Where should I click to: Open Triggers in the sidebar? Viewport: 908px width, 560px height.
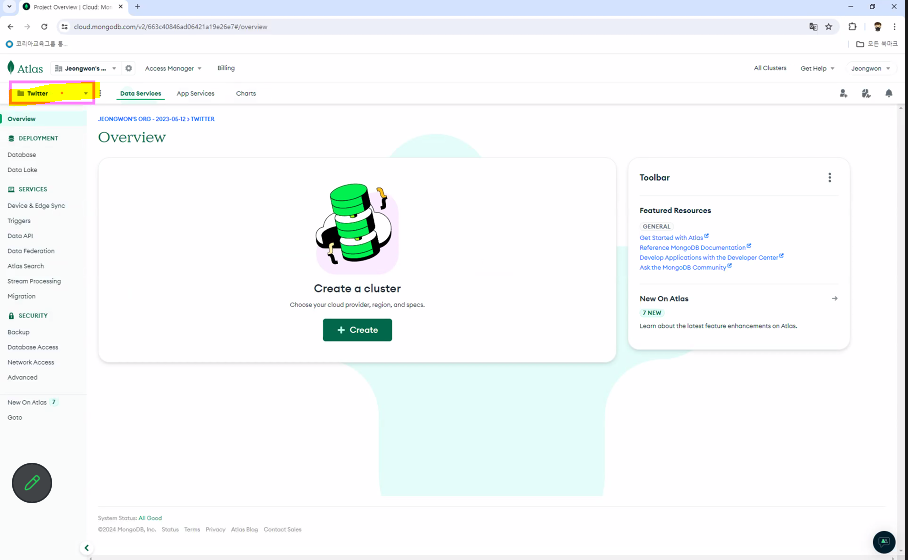19,221
